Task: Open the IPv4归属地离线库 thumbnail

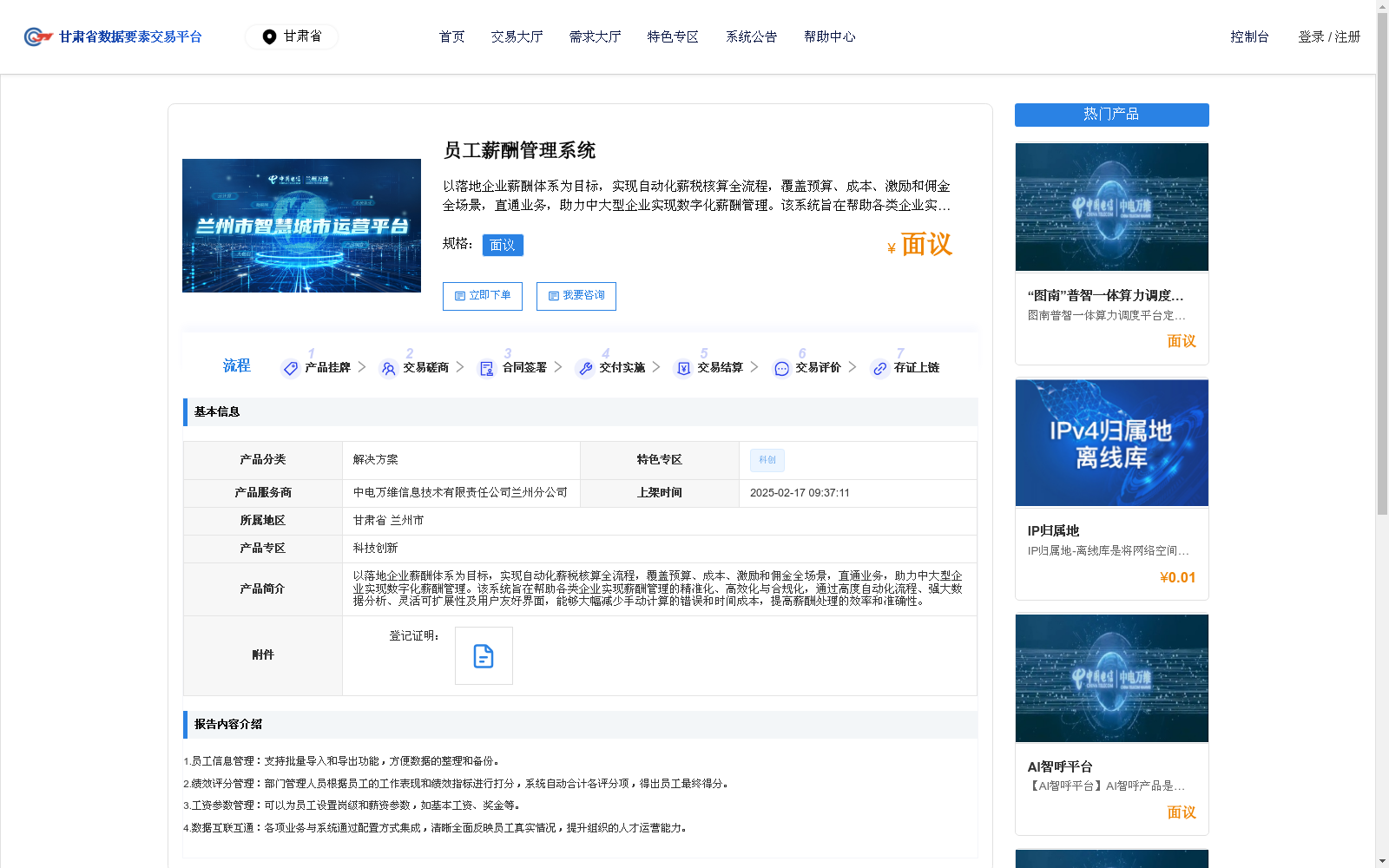Action: 1112,443
